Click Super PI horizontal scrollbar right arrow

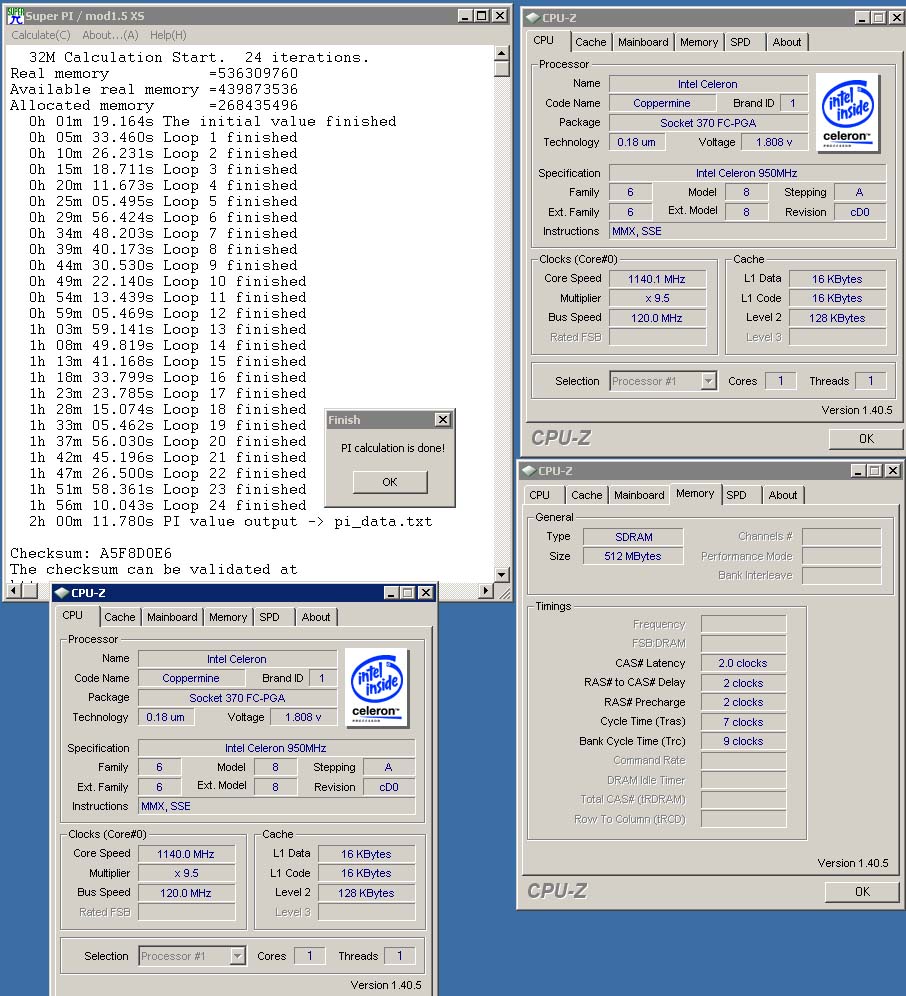click(486, 591)
